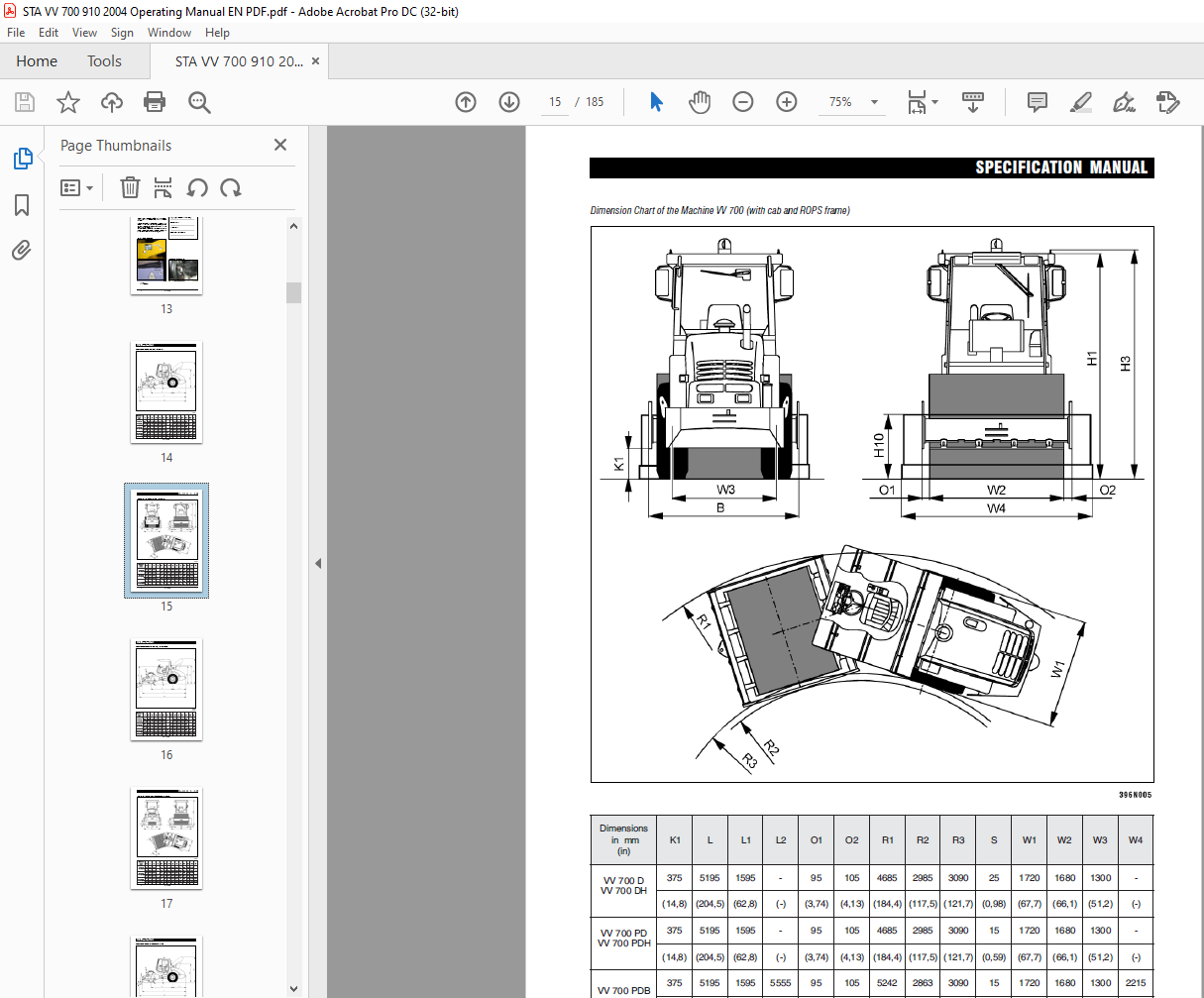This screenshot has height=998, width=1204.
Task: Select the arrow selection tool
Action: [x=656, y=102]
